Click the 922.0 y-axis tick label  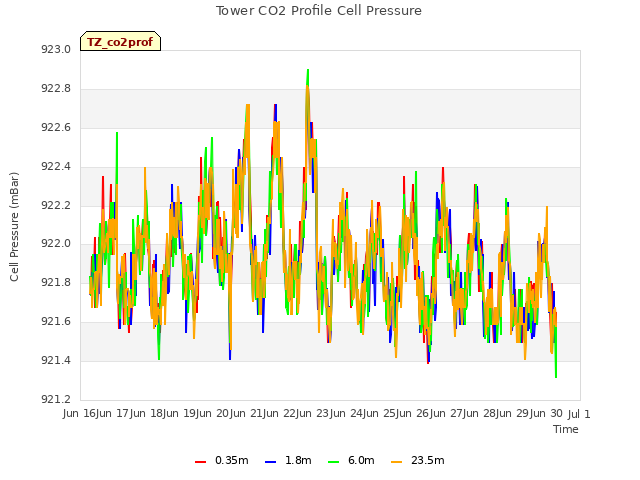point(56,244)
